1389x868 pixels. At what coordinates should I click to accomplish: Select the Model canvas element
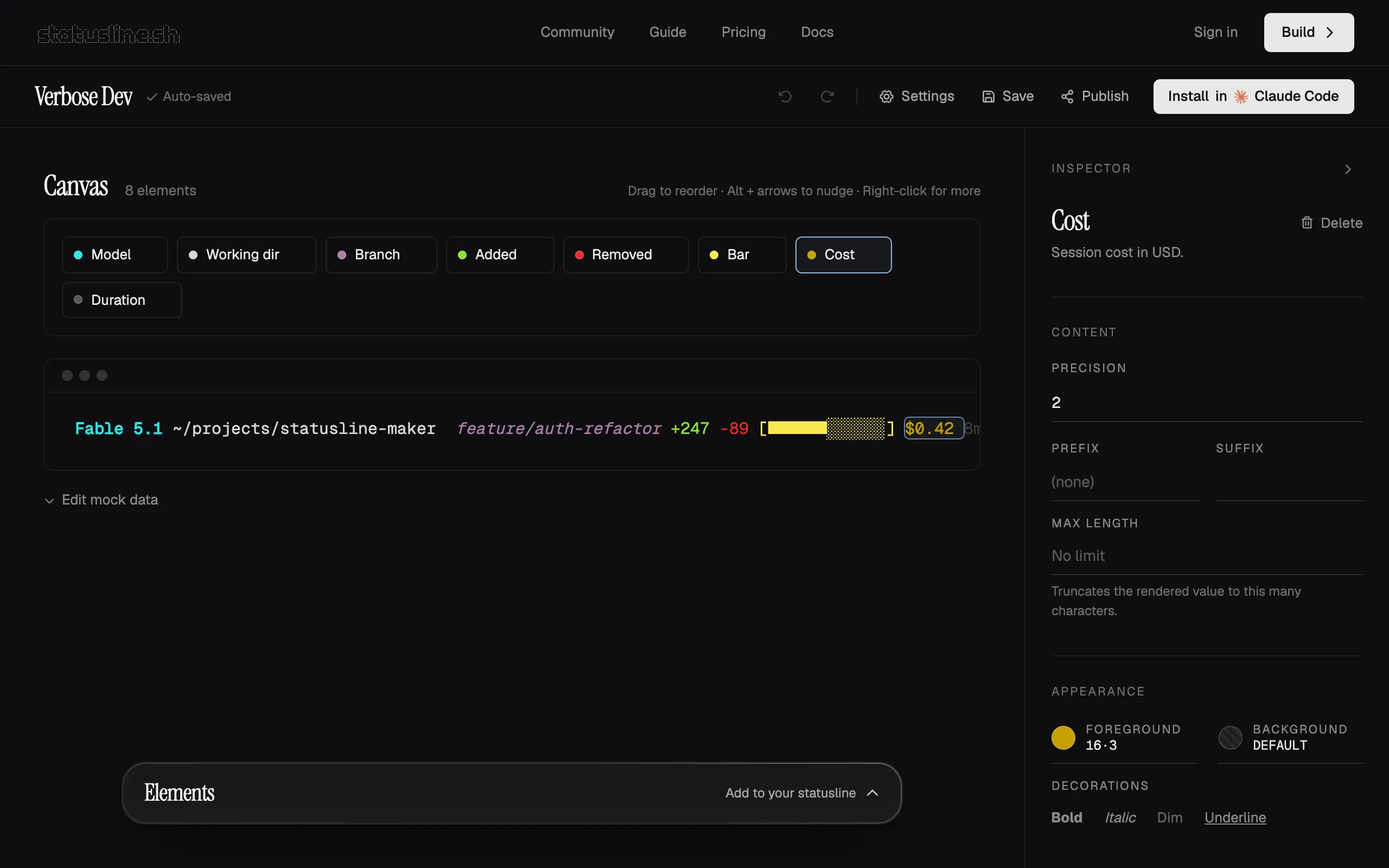tap(115, 255)
